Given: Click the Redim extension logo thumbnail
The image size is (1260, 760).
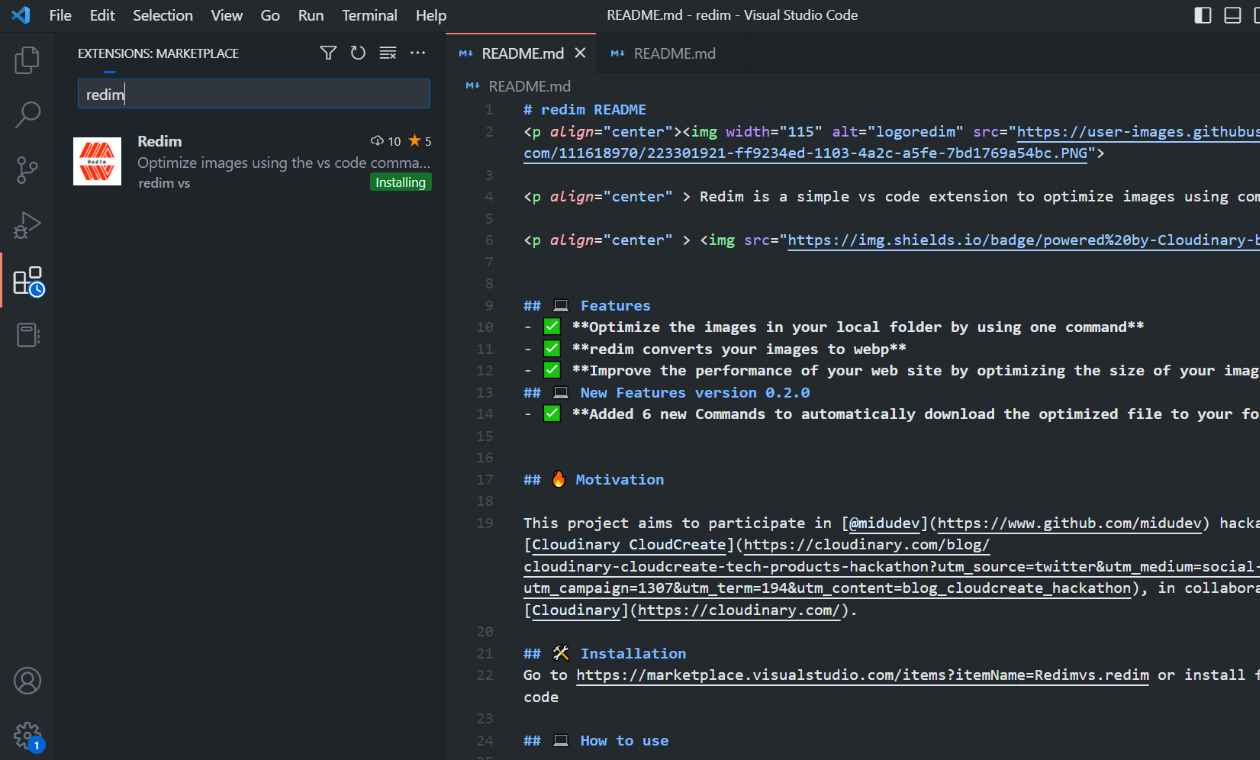Looking at the screenshot, I should tap(97, 161).
